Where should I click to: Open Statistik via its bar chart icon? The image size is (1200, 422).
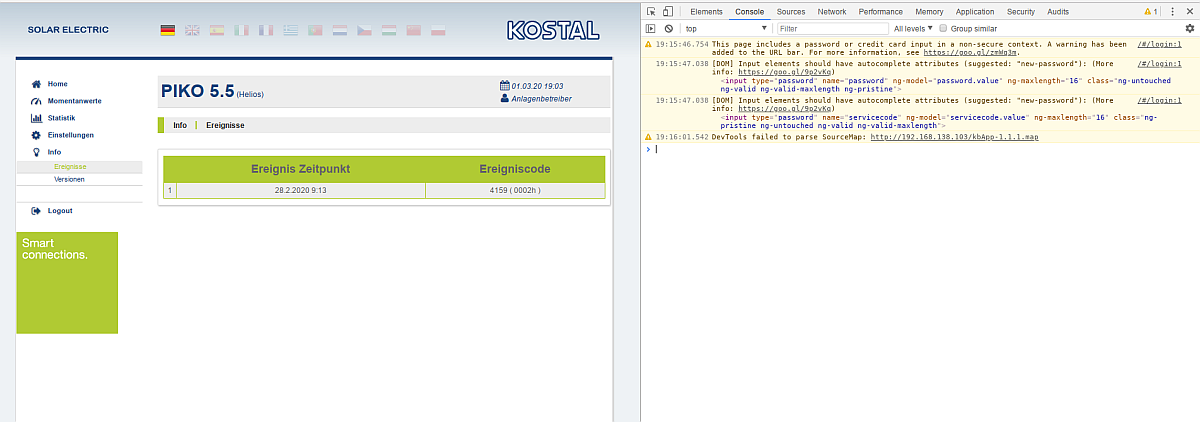point(36,118)
